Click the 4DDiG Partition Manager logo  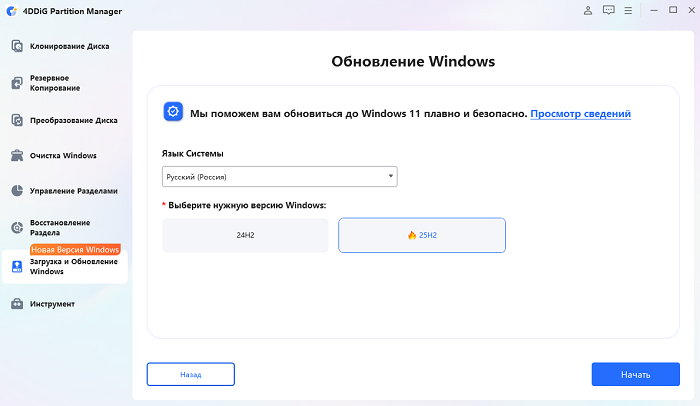pos(12,11)
